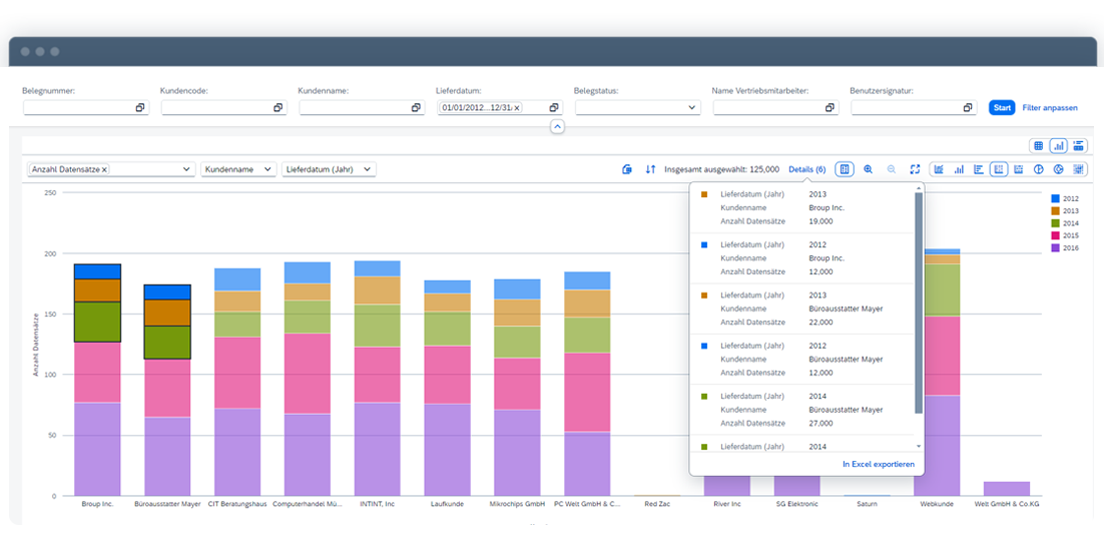1104x535 pixels.
Task: Click the sort order arrows icon
Action: click(x=650, y=170)
